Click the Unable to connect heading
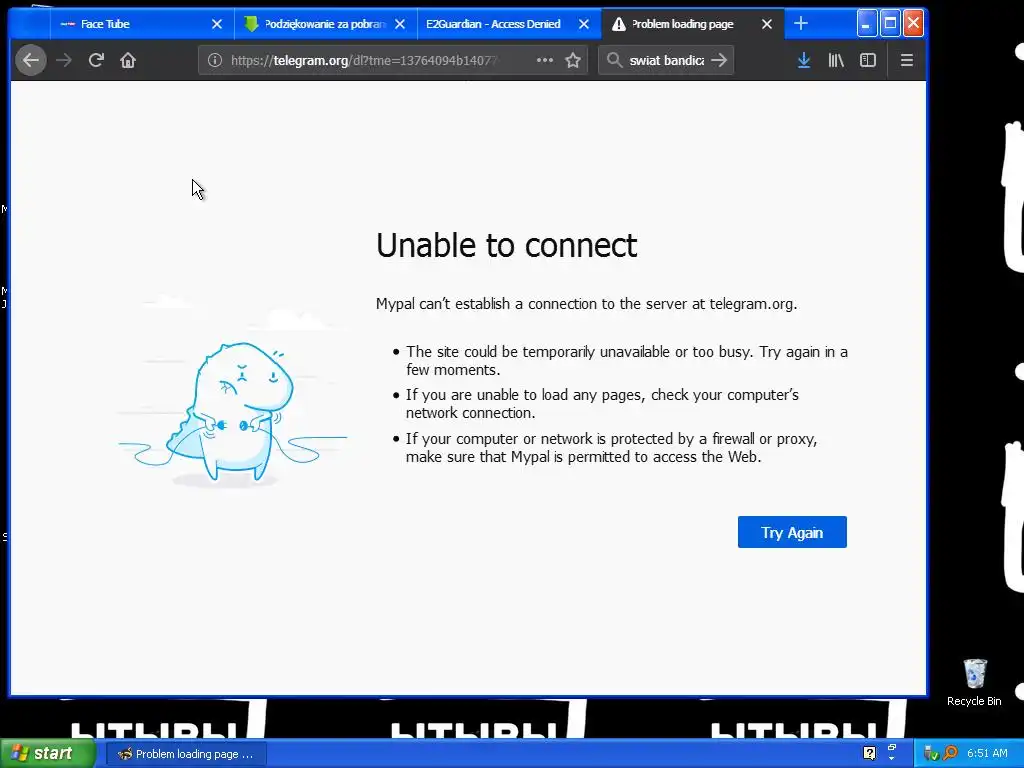This screenshot has width=1024, height=768. 506,246
